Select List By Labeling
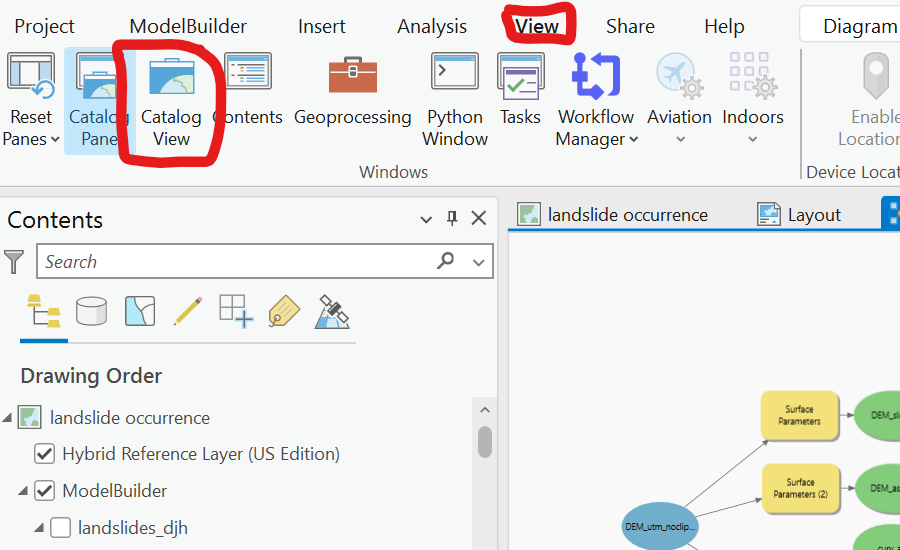This screenshot has width=900, height=550. tap(284, 311)
